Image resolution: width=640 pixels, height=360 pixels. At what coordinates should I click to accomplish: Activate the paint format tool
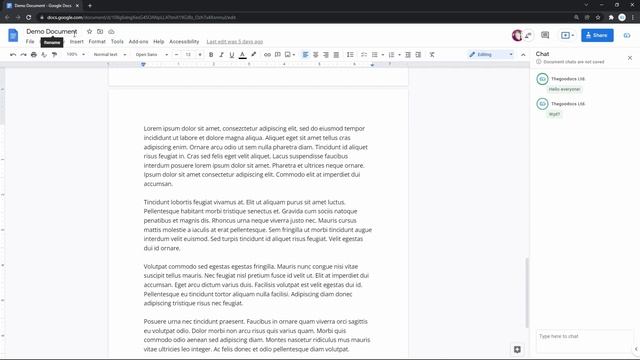tap(54, 55)
